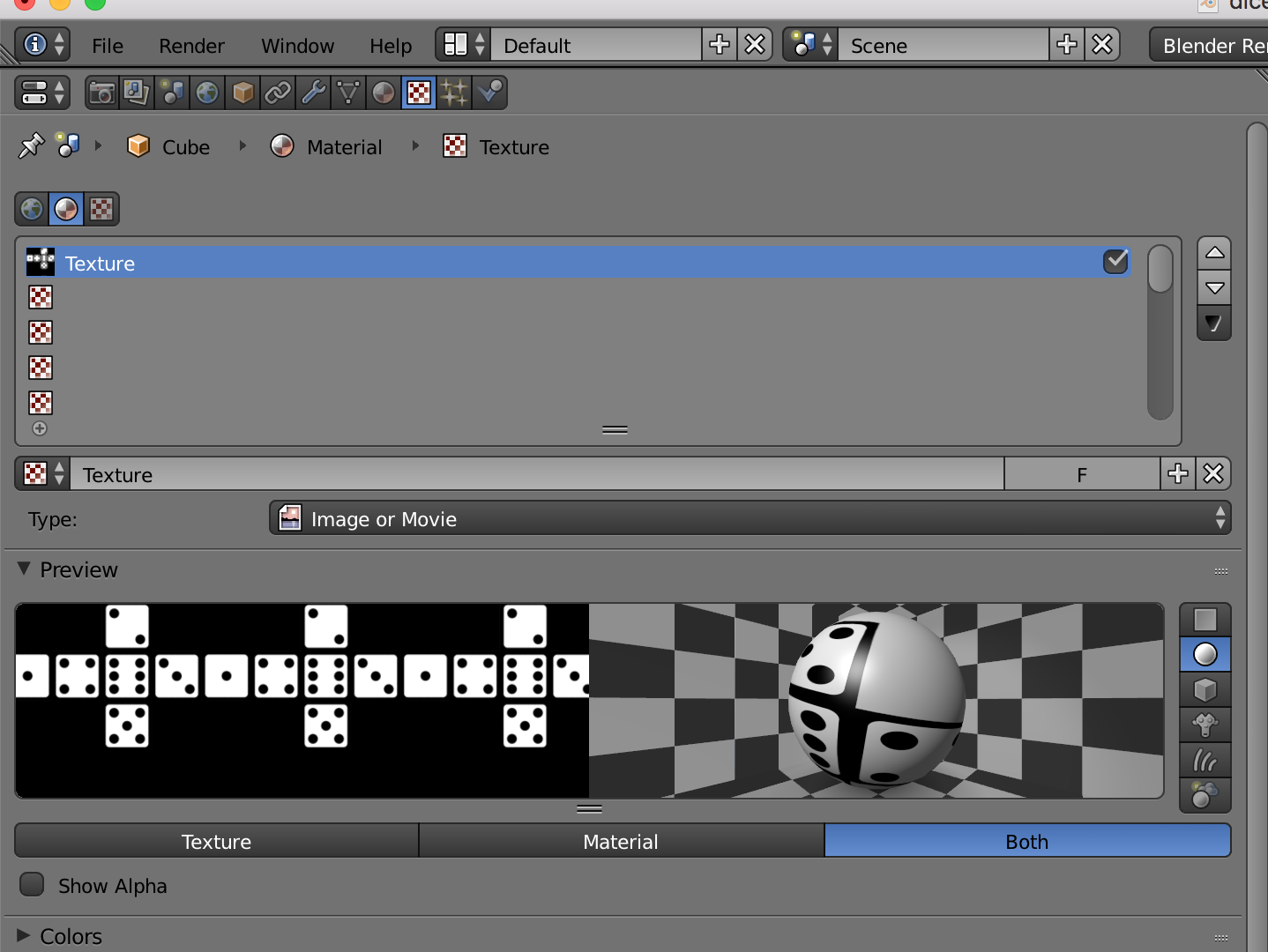Open the Window menu
Viewport: 1268px width, 952px height.
[x=297, y=46]
